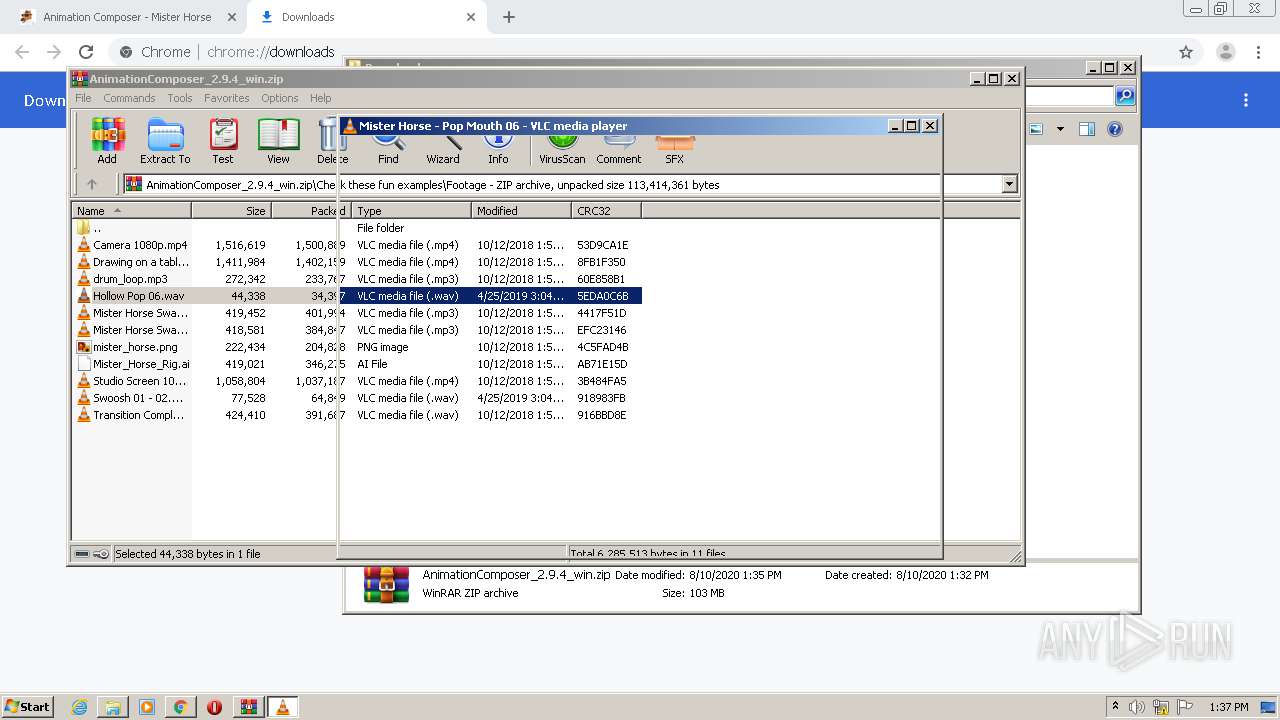The image size is (1280, 720).
Task: Click the Find toolbar item in WinRAR
Action: click(x=388, y=151)
